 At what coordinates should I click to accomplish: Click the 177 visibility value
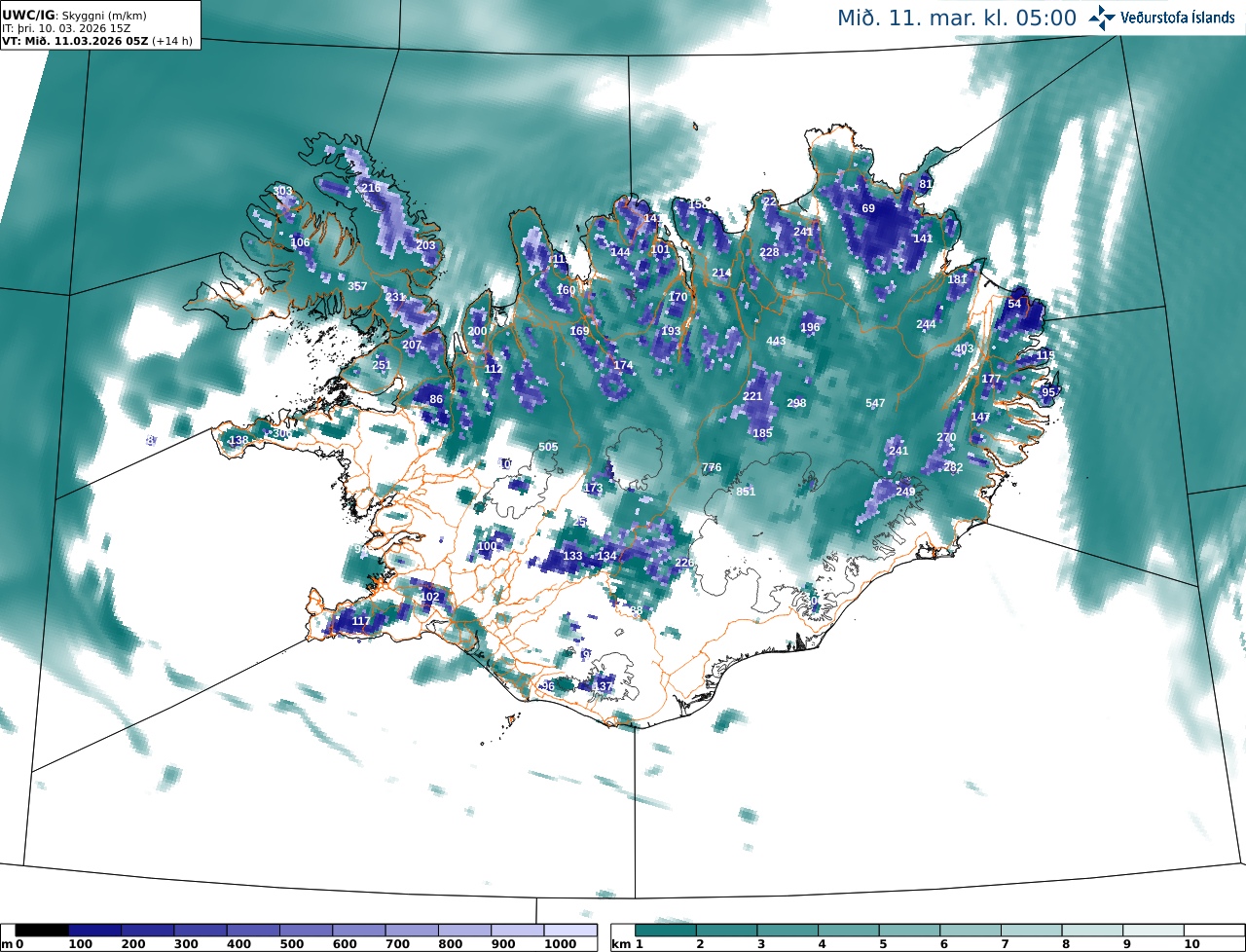point(991,379)
